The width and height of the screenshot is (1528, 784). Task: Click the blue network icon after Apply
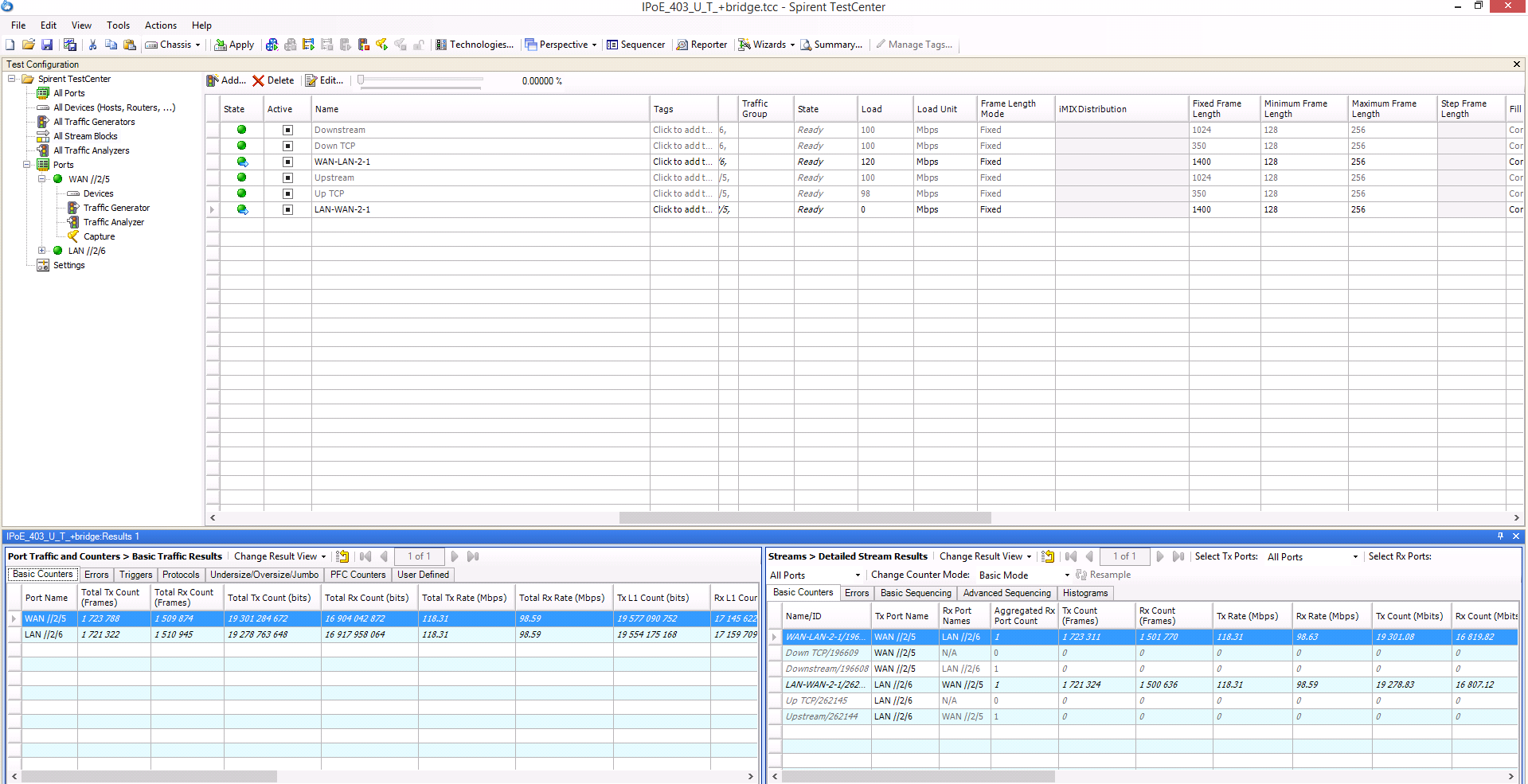click(x=272, y=45)
